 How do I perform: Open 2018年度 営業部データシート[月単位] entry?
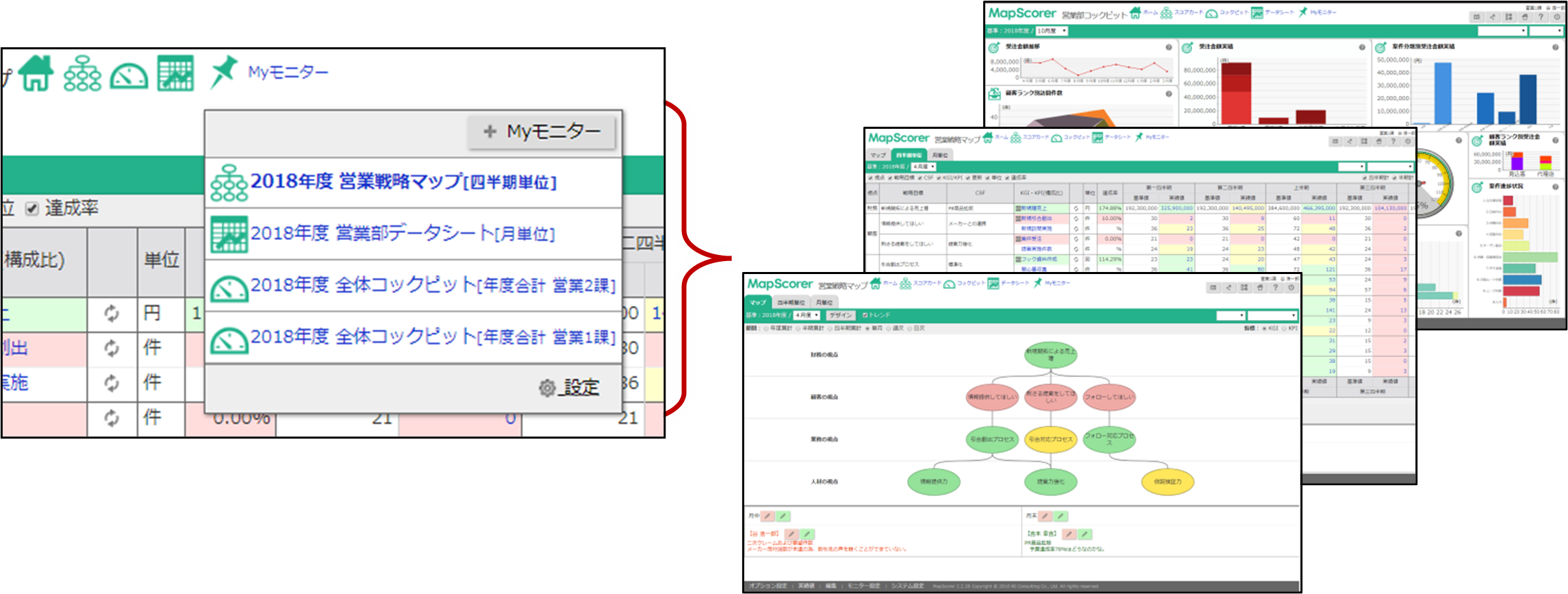(414, 234)
